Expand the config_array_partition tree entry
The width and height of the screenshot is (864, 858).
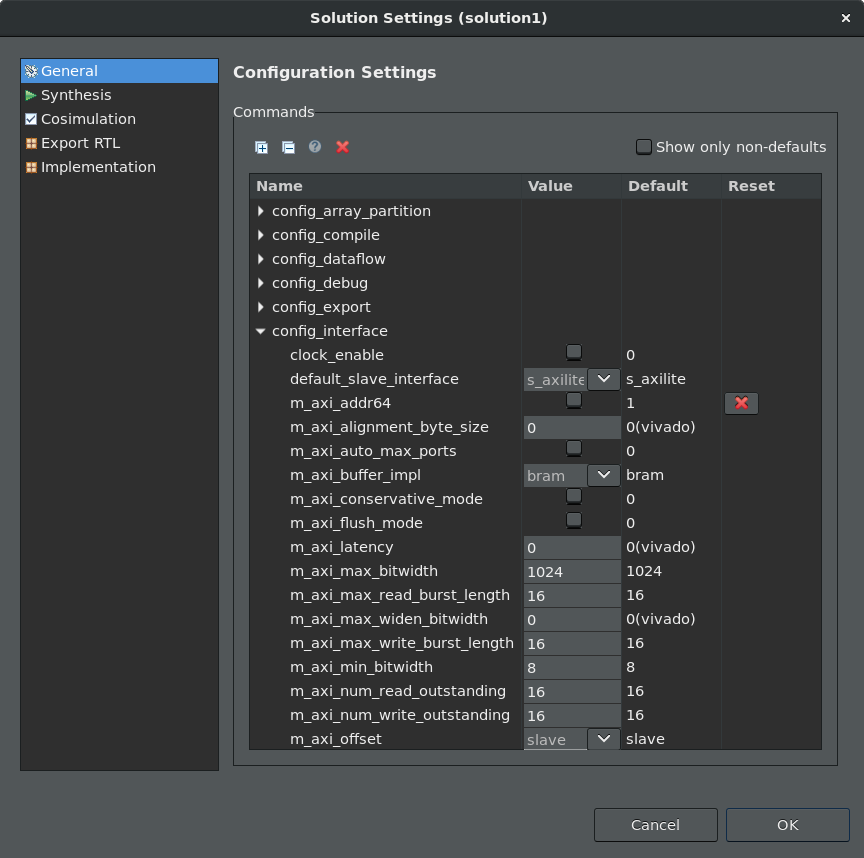coord(261,211)
